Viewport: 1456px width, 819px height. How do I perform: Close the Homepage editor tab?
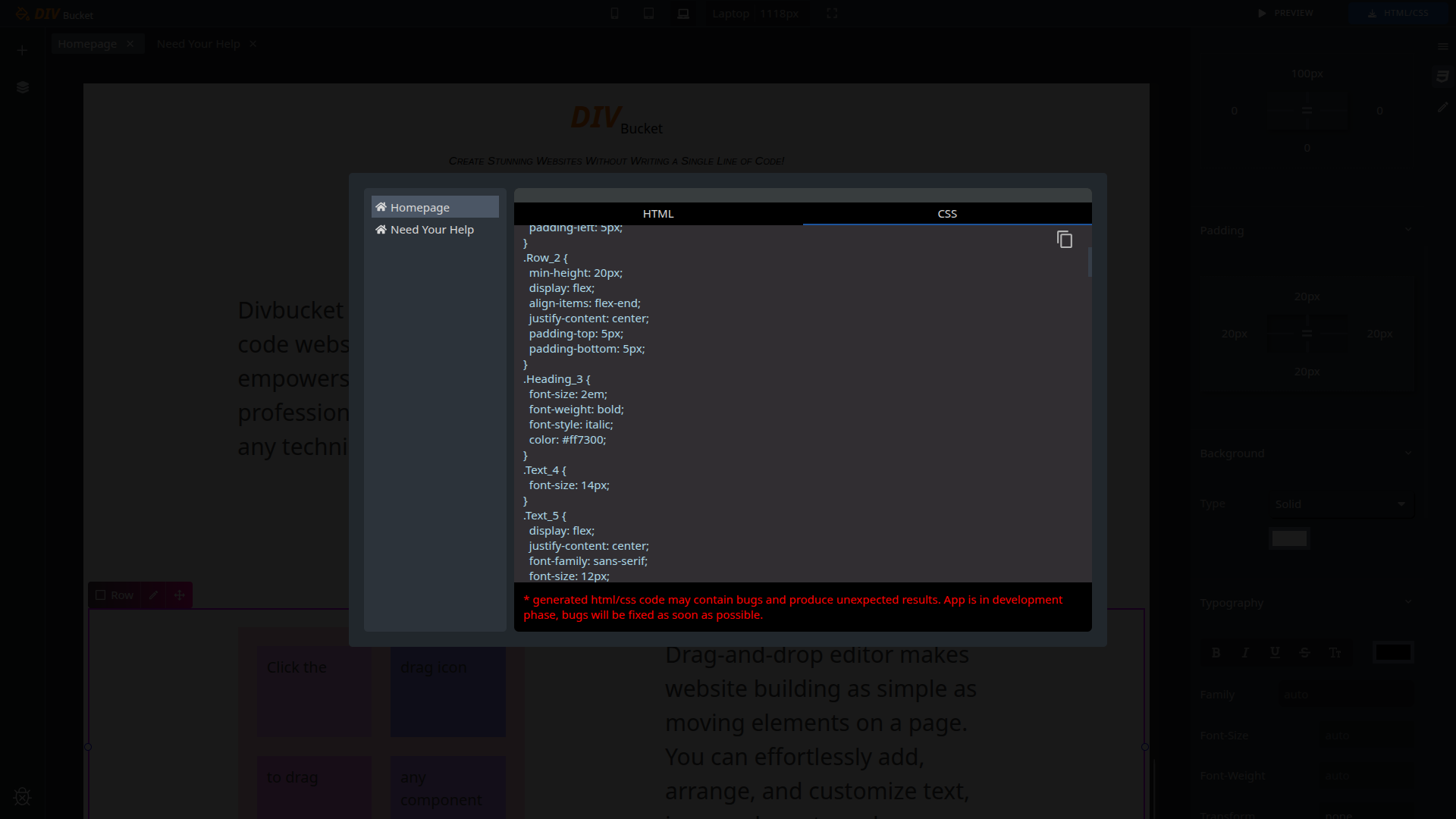tap(130, 44)
